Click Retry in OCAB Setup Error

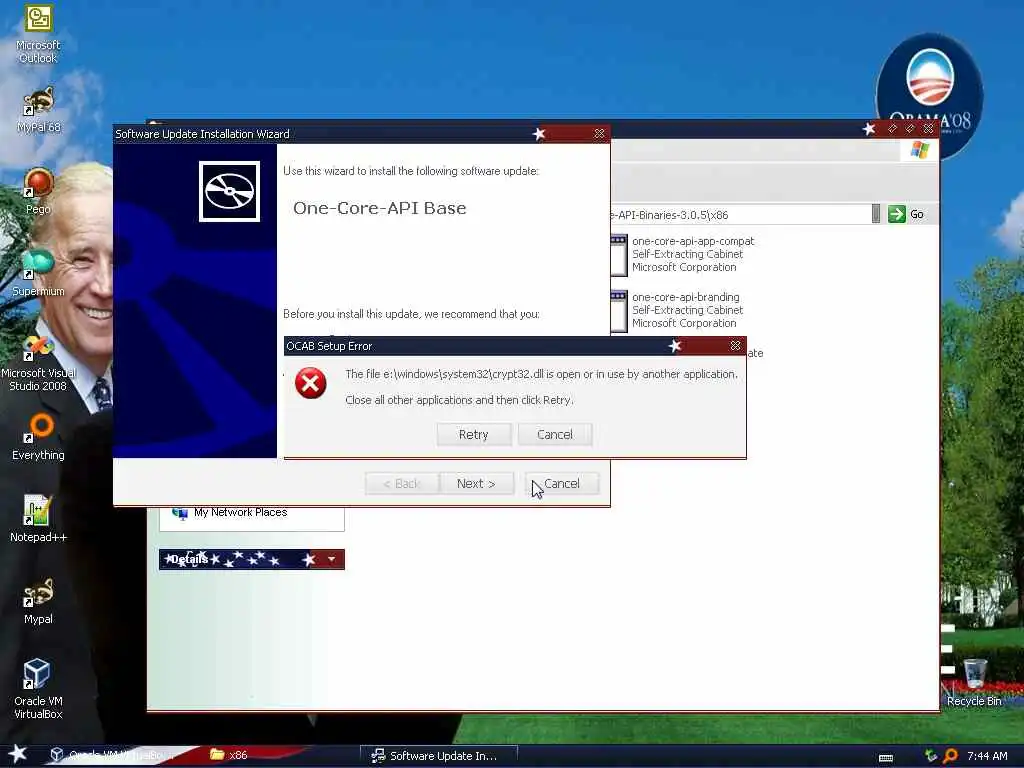473,435
